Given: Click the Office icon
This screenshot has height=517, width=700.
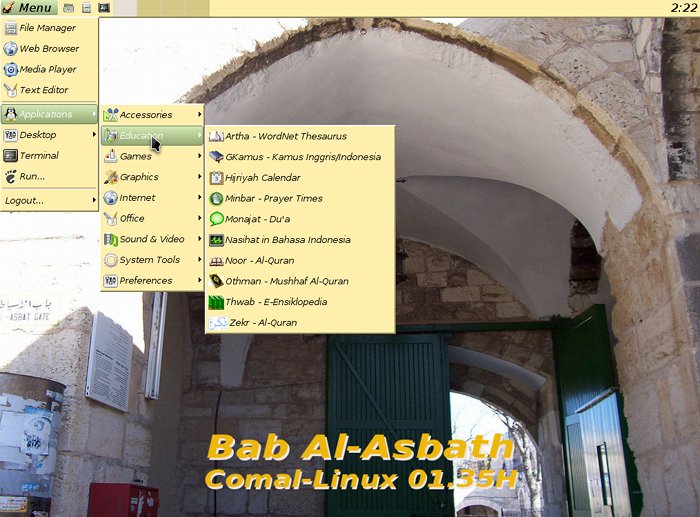Looking at the screenshot, I should 111,218.
